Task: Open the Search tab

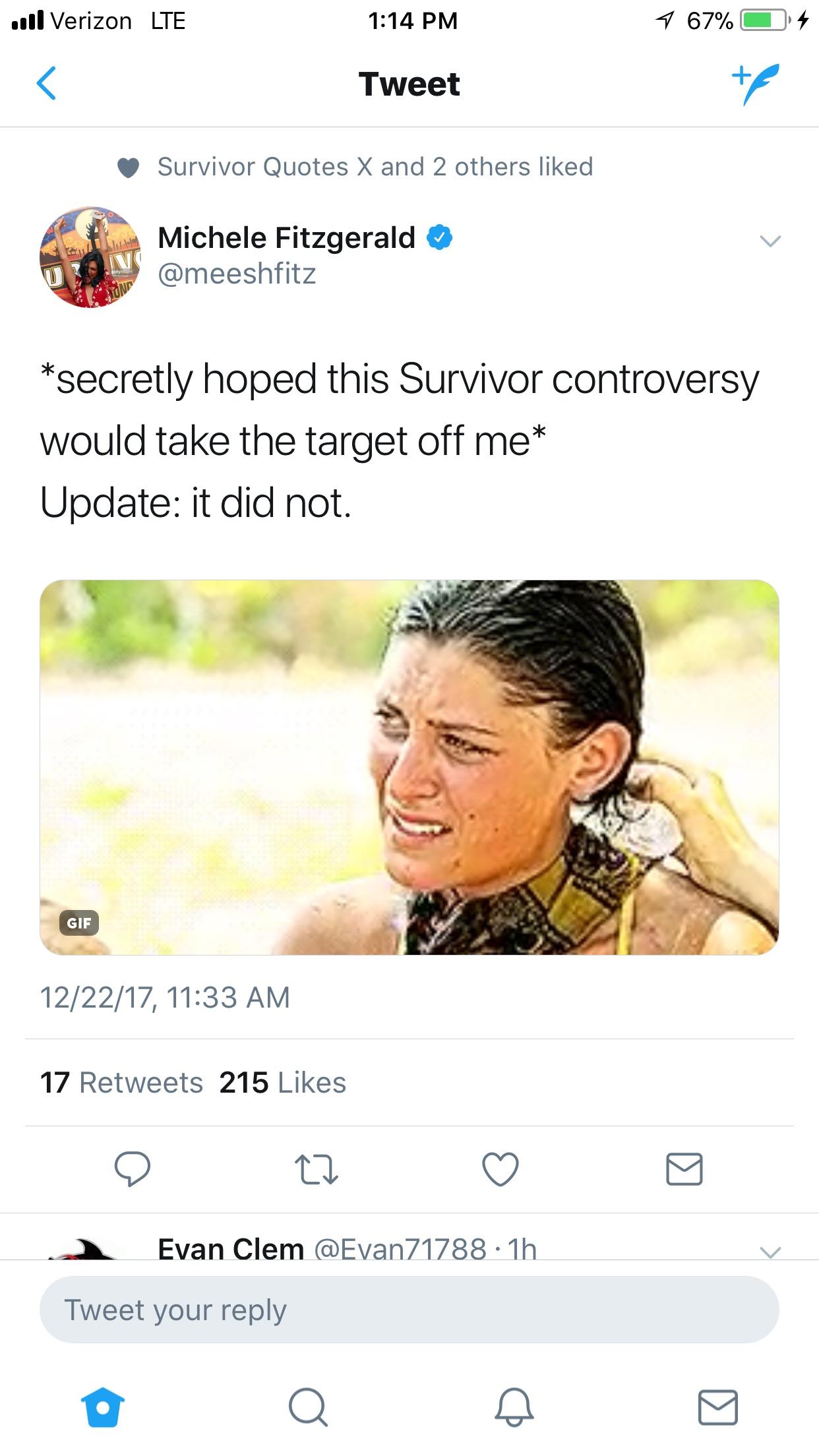Action: click(x=308, y=1407)
